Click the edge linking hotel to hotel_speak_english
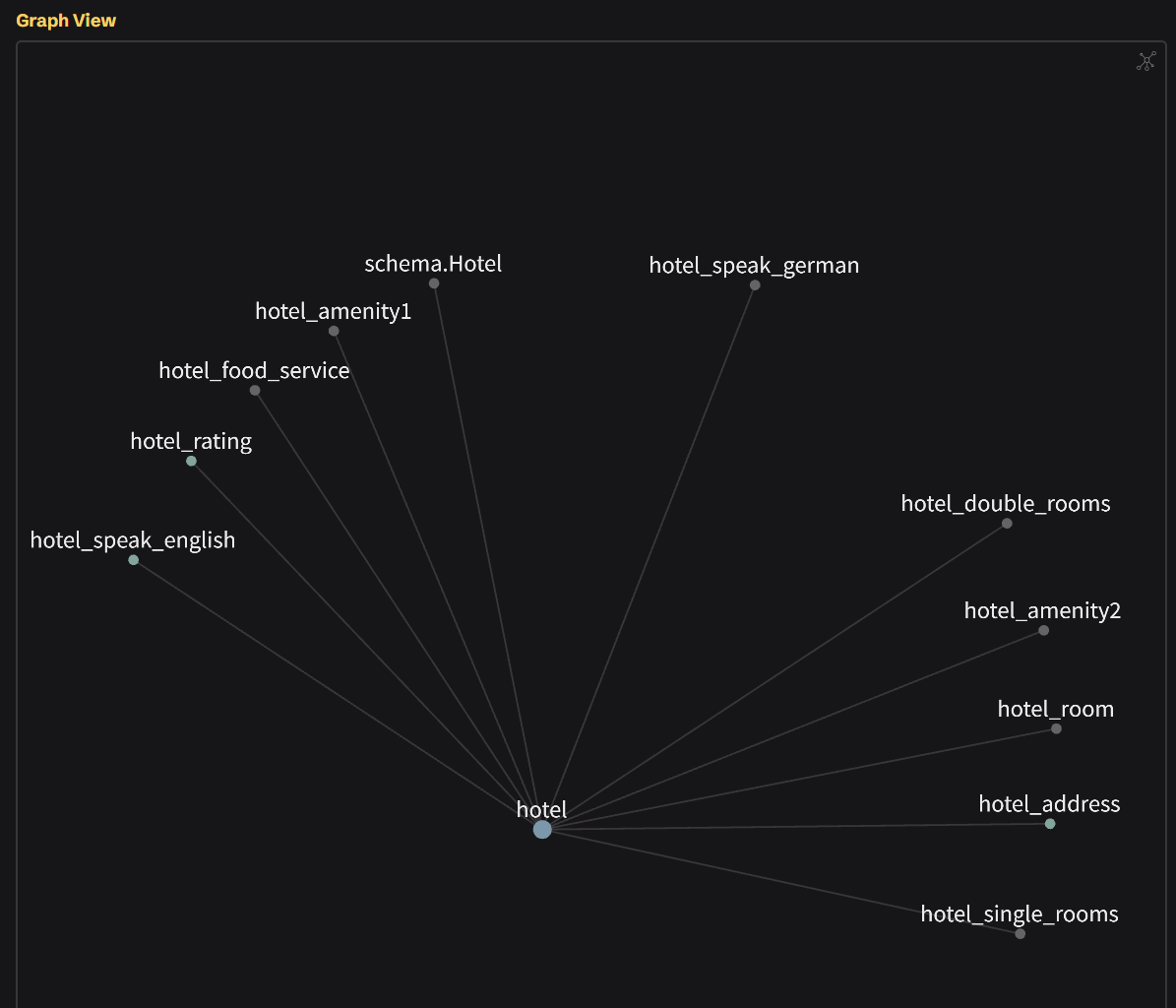This screenshot has height=1008, width=1176. click(338, 695)
